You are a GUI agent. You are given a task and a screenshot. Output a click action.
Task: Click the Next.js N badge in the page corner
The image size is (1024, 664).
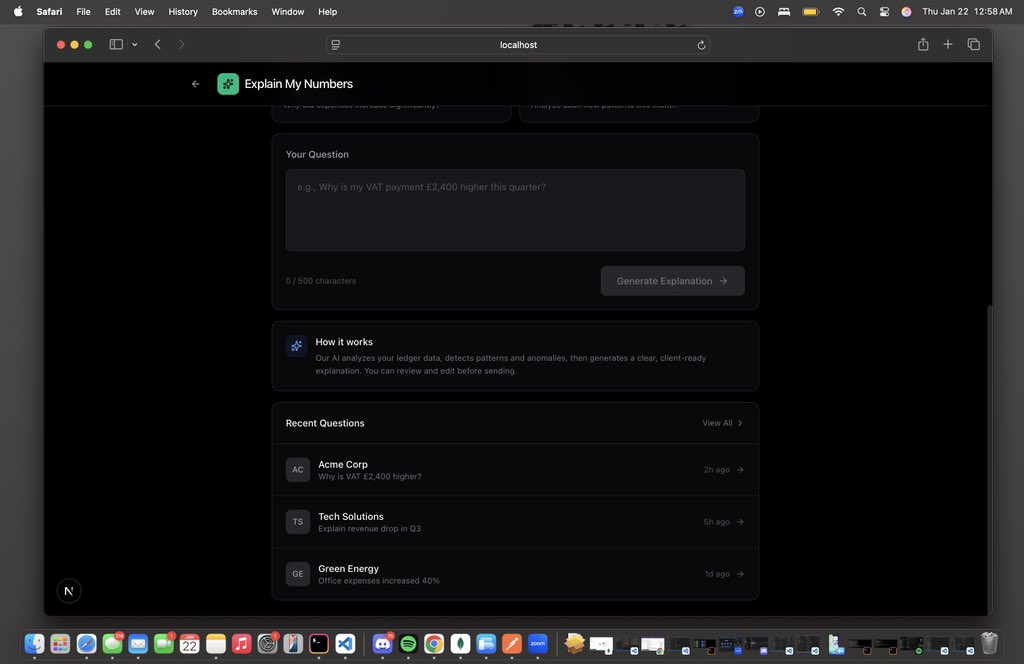coord(69,591)
